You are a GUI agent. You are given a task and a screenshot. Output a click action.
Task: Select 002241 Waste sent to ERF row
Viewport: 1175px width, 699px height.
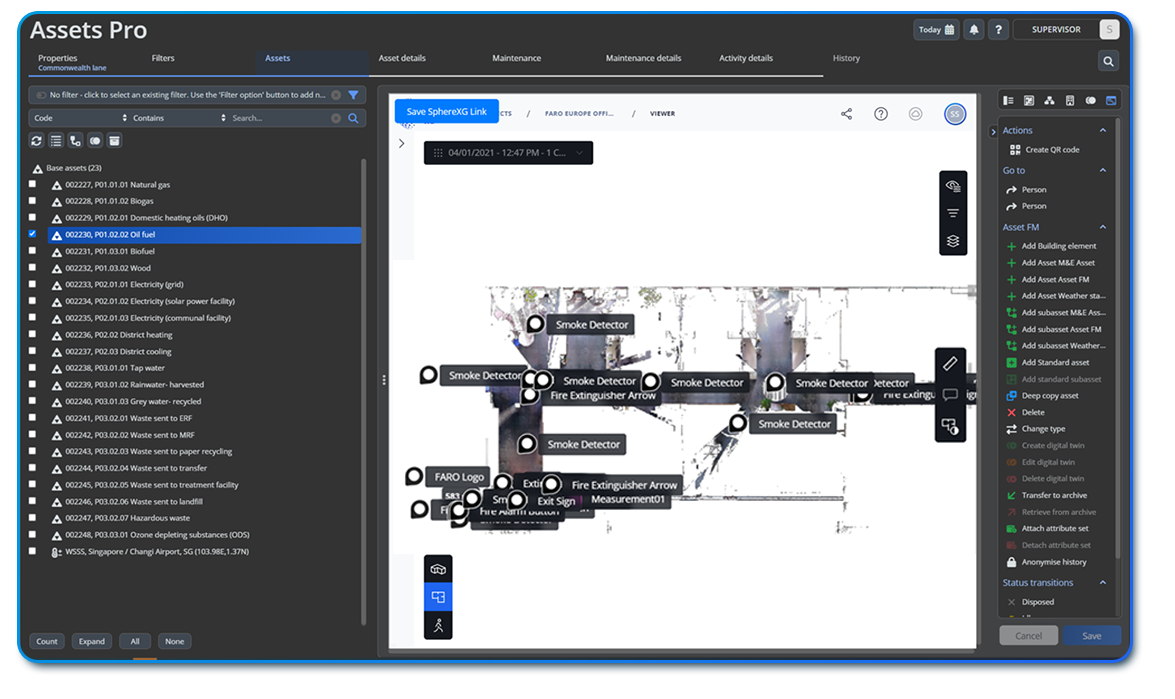[204, 418]
